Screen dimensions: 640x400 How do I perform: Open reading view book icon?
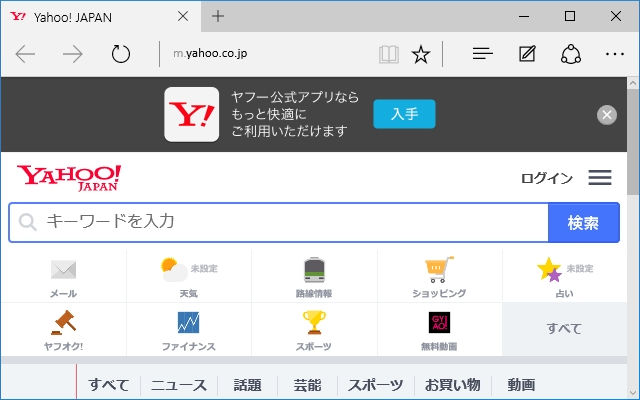389,54
